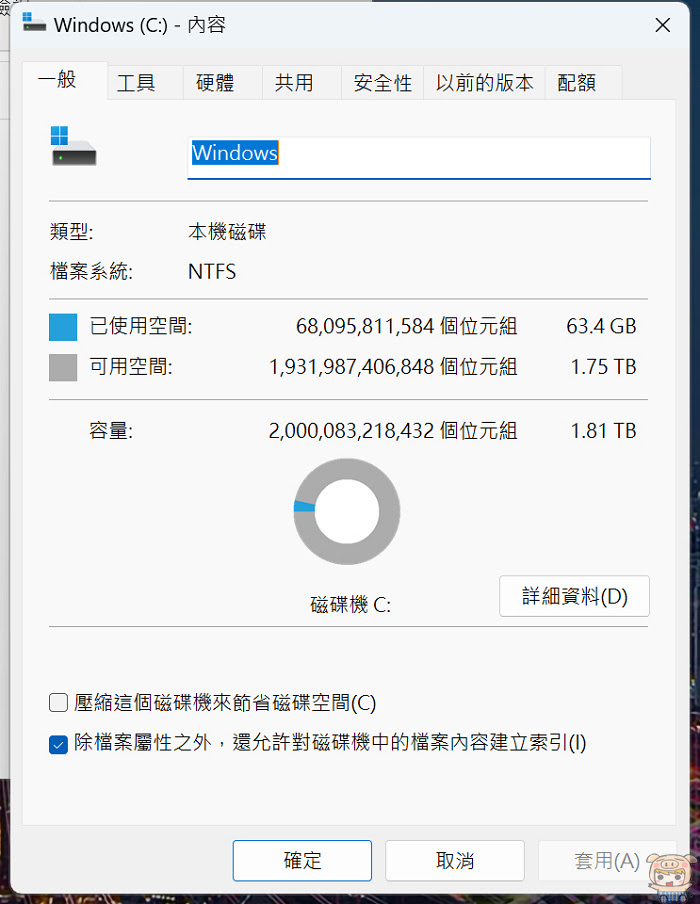The width and height of the screenshot is (700, 904).
Task: Click the disk usage donut chart
Action: click(x=347, y=511)
